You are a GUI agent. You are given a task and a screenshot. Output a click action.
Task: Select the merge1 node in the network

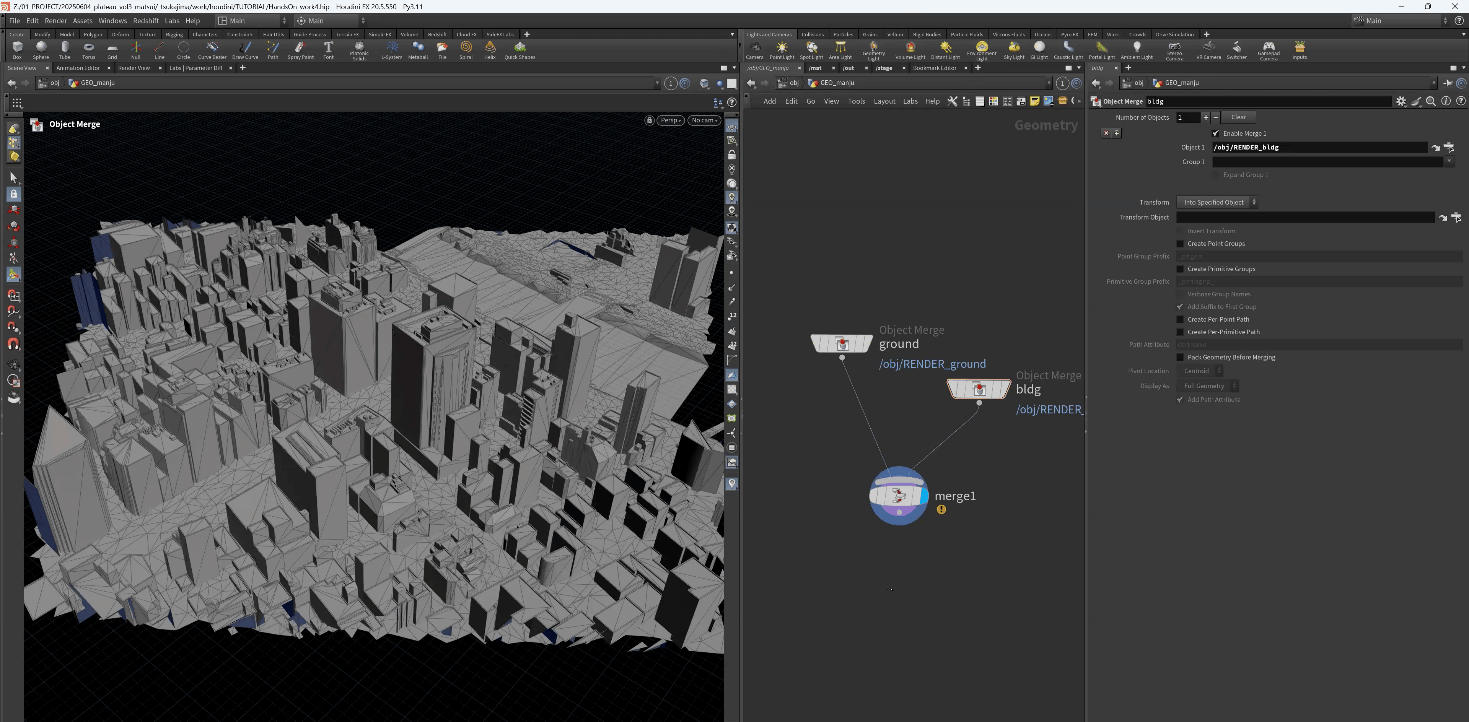tap(898, 495)
